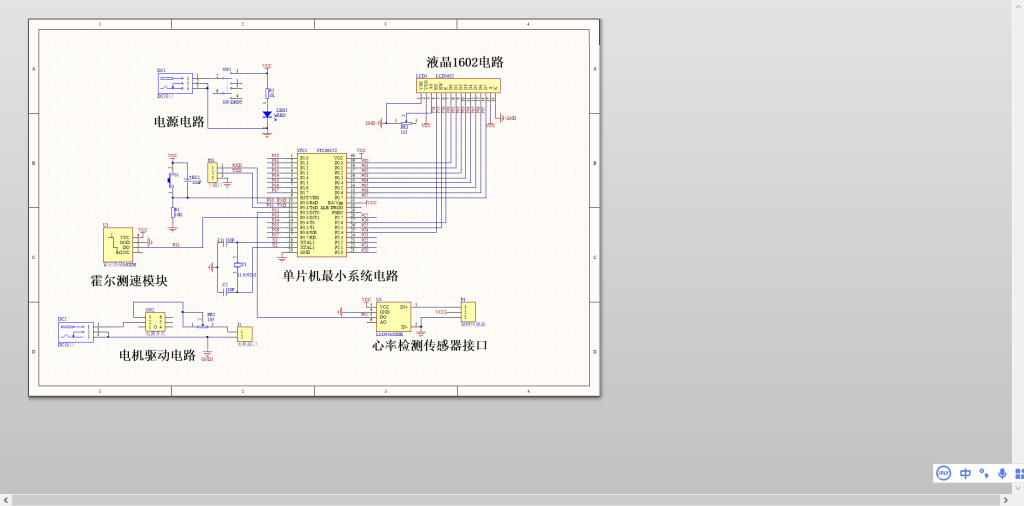Select the DC2 jack in motor circuit
Viewport: 1024px width, 506px height.
click(x=76, y=332)
